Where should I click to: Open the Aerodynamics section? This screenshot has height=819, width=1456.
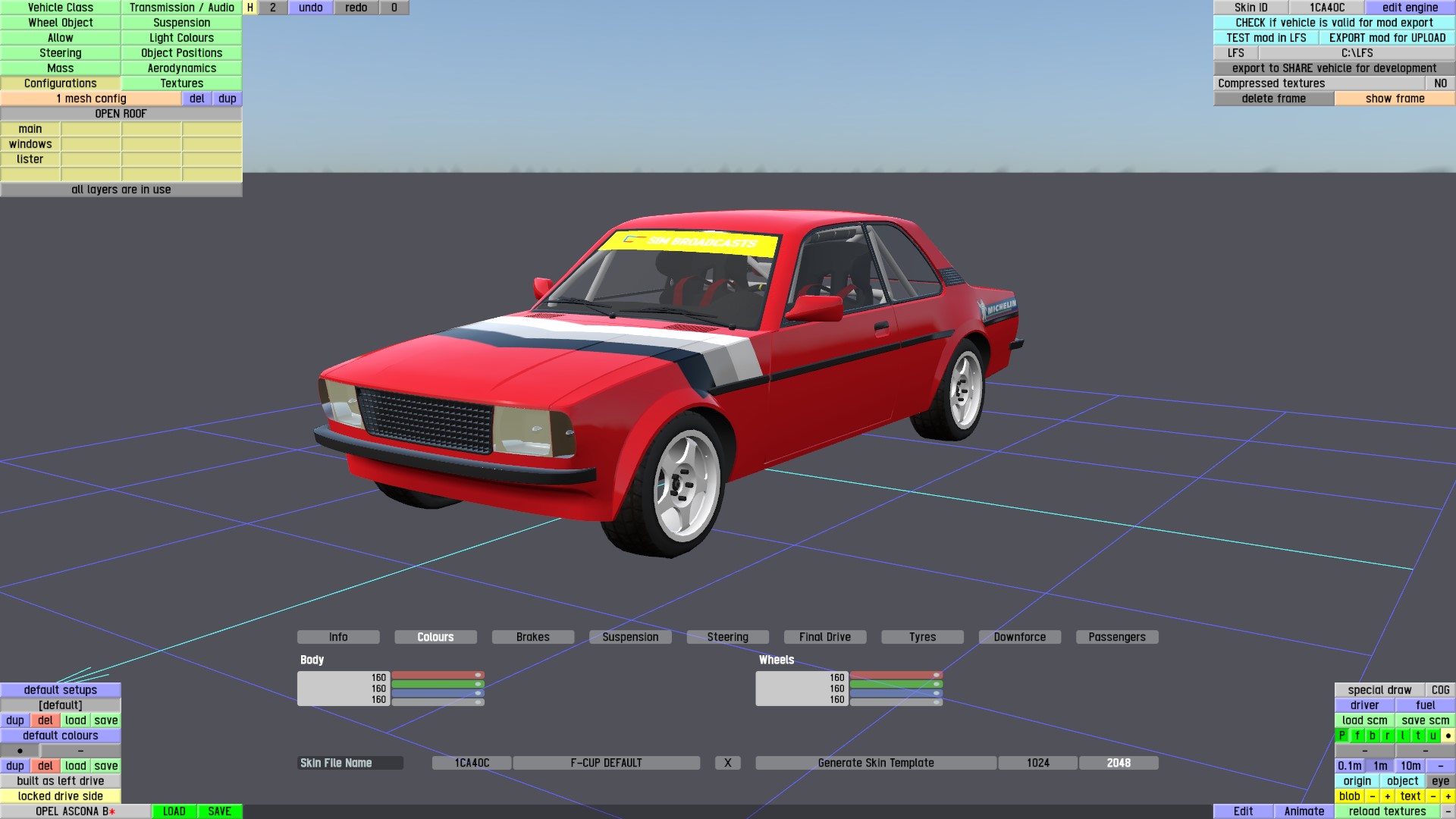coord(181,68)
